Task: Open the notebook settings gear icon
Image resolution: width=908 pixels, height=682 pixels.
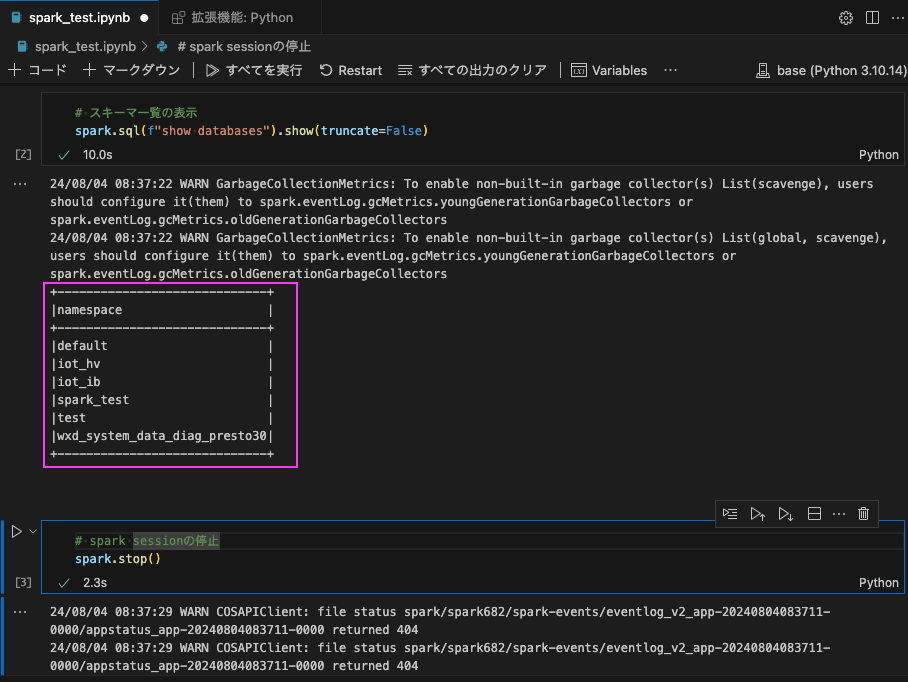Action: [x=845, y=18]
